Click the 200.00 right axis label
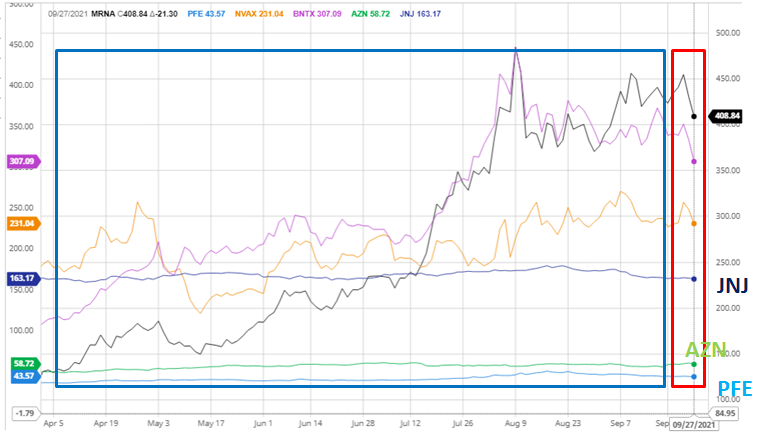Image resolution: width=769 pixels, height=436 pixels. (x=728, y=308)
